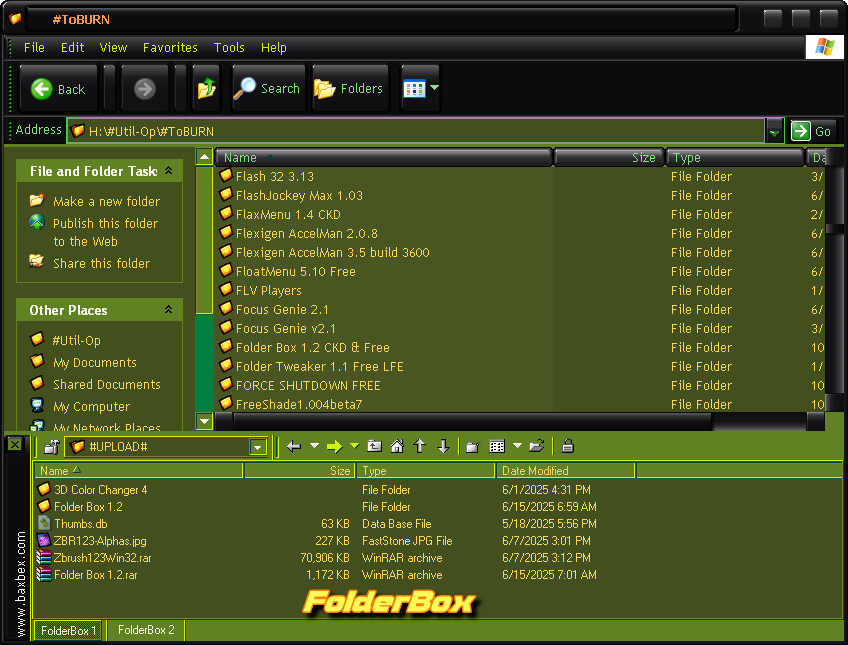Screen dimensions: 848x645
Task: Click Make a new folder link
Action: pos(107,202)
